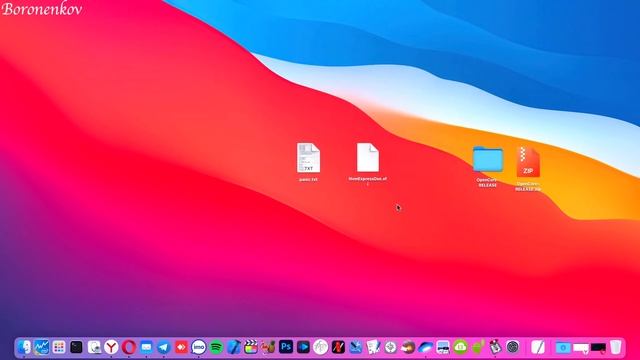Open the Terminal app in the Dock
The height and width of the screenshot is (360, 640).
tap(76, 347)
